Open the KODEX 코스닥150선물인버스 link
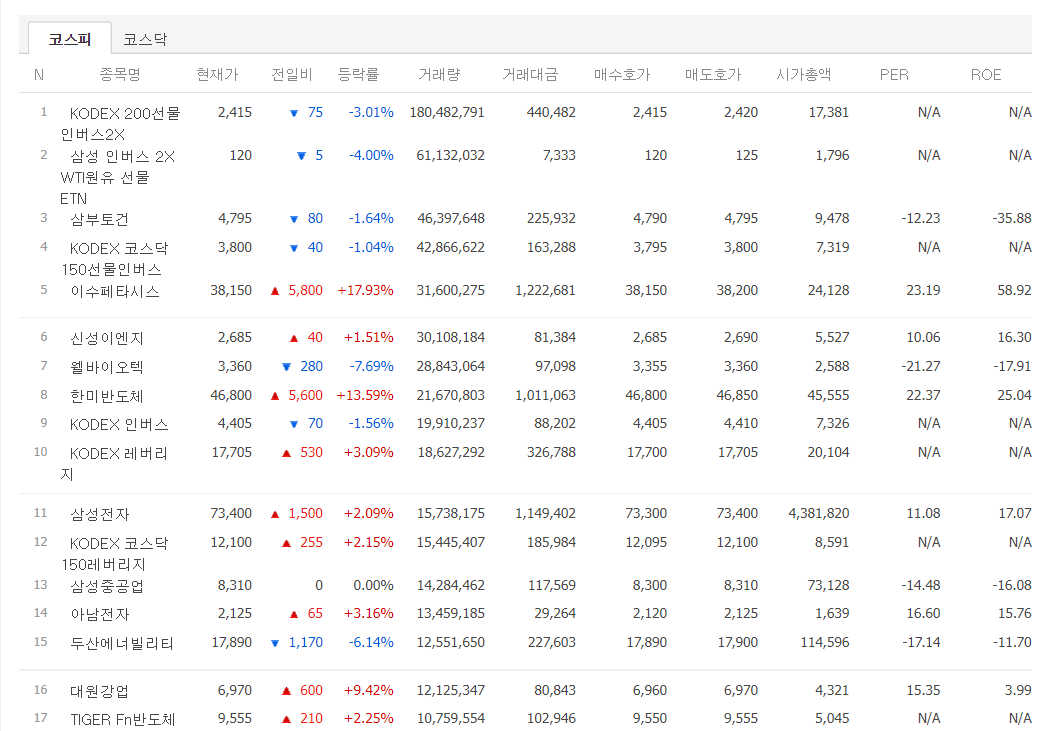This screenshot has height=731, width=1053. [x=115, y=258]
